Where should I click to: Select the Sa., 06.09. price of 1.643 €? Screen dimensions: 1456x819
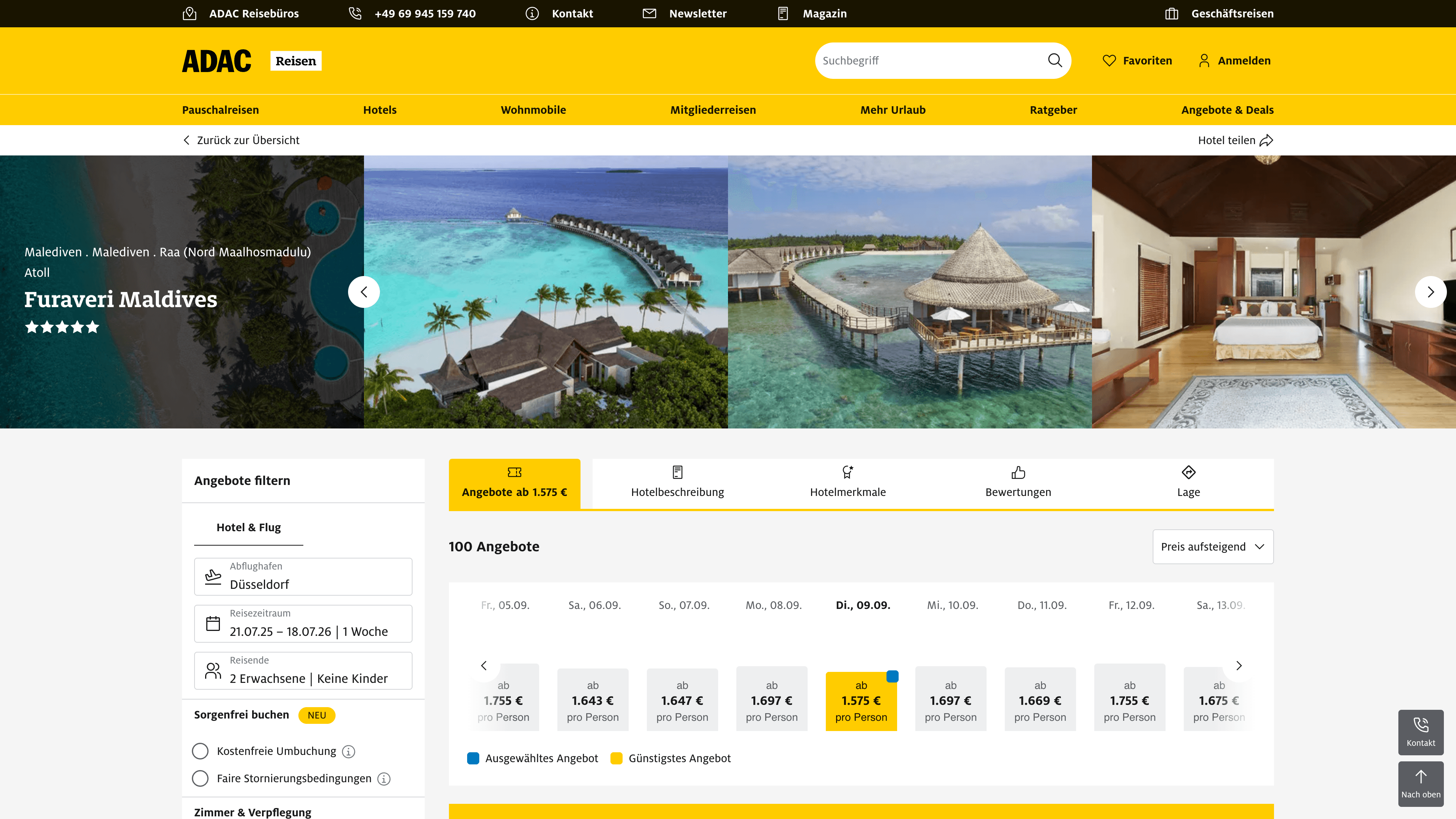pyautogui.click(x=592, y=700)
